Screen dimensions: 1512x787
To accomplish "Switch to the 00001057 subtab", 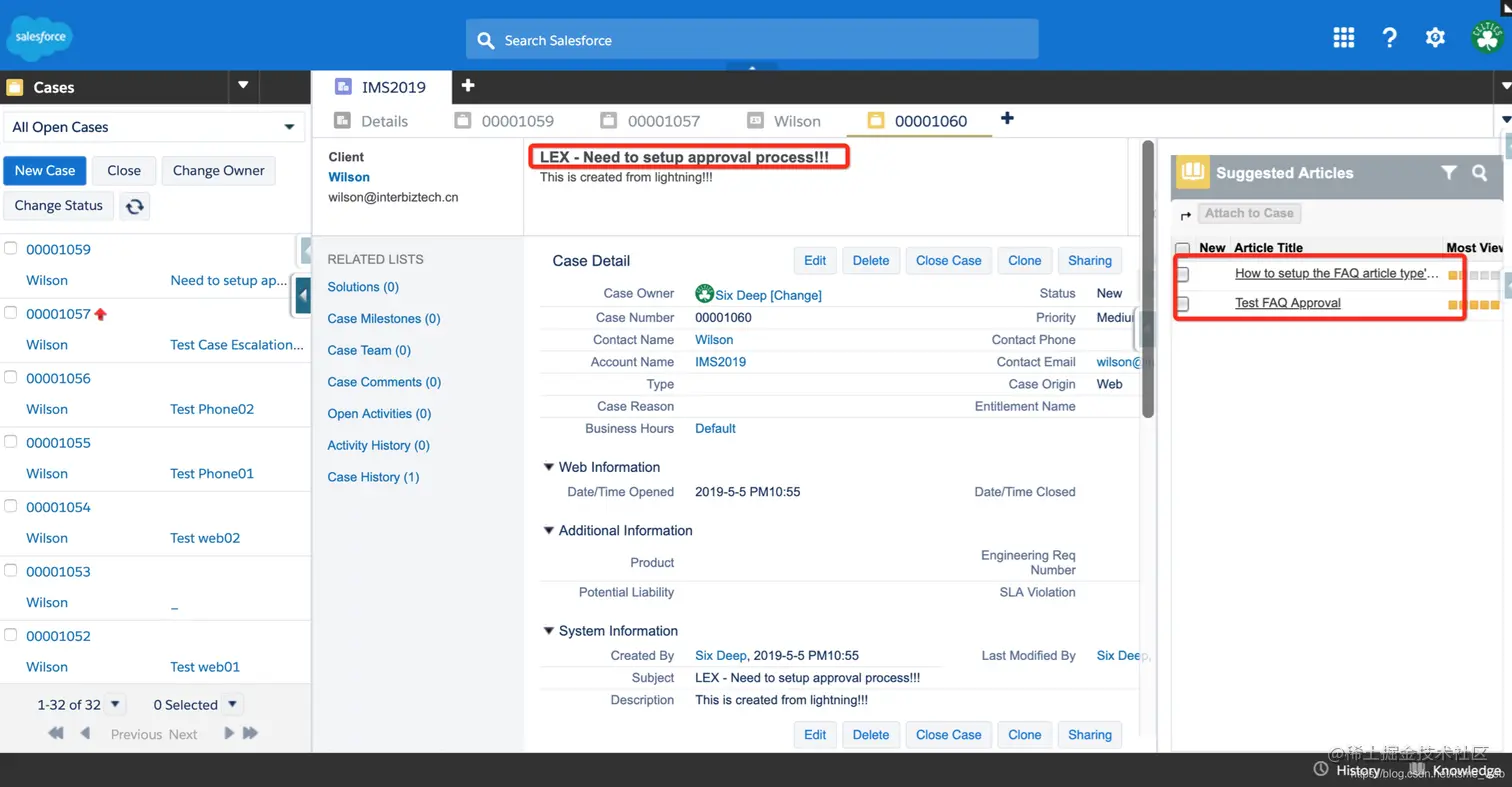I will tap(651, 121).
